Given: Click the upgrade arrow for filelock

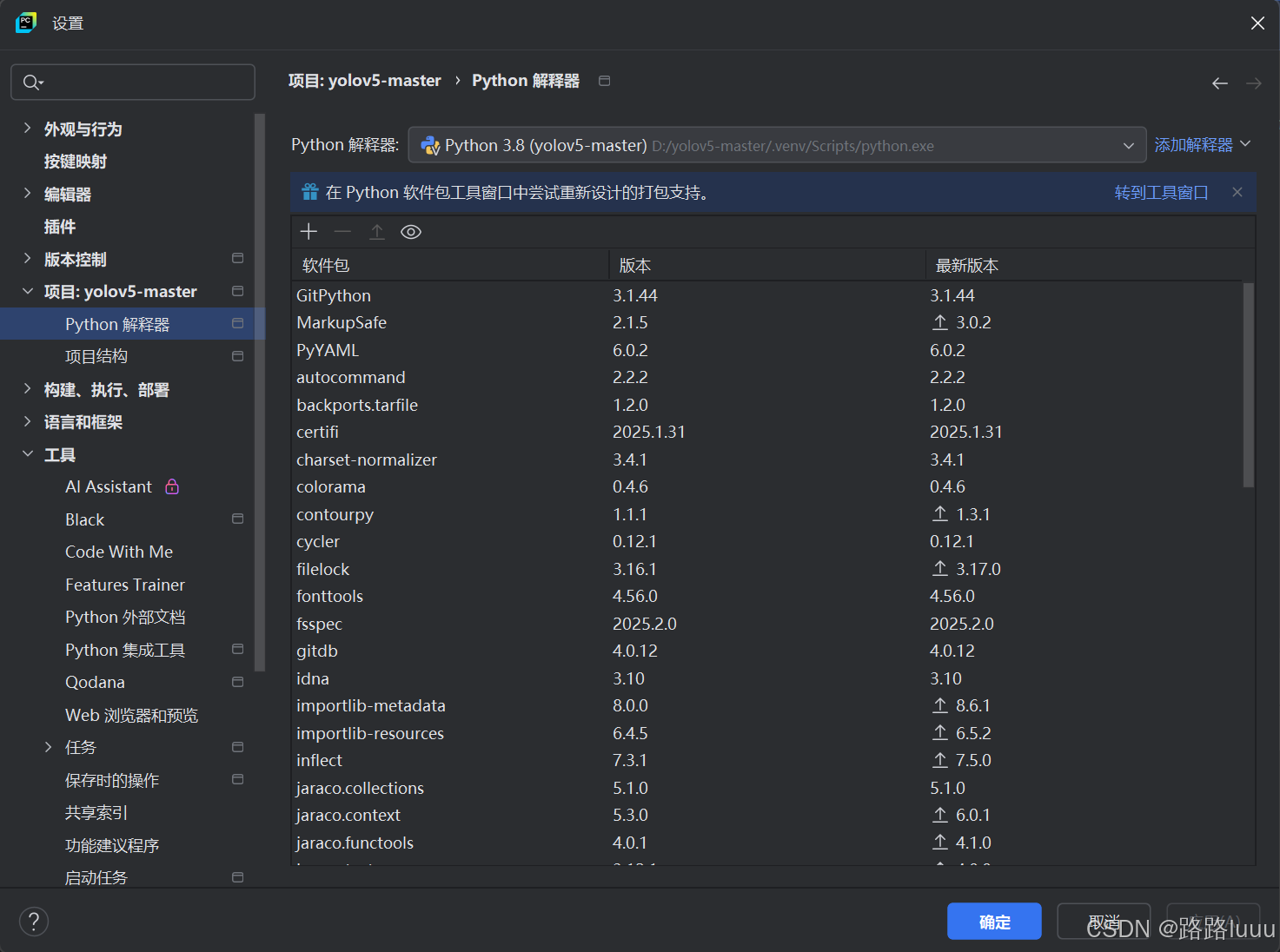Looking at the screenshot, I should coord(940,569).
